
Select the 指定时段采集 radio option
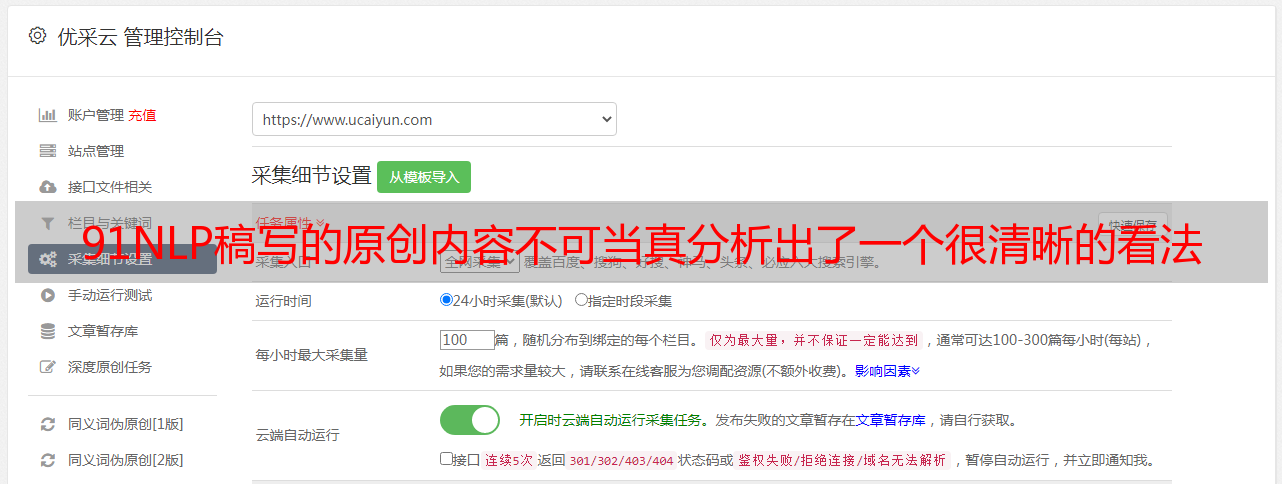(x=581, y=299)
